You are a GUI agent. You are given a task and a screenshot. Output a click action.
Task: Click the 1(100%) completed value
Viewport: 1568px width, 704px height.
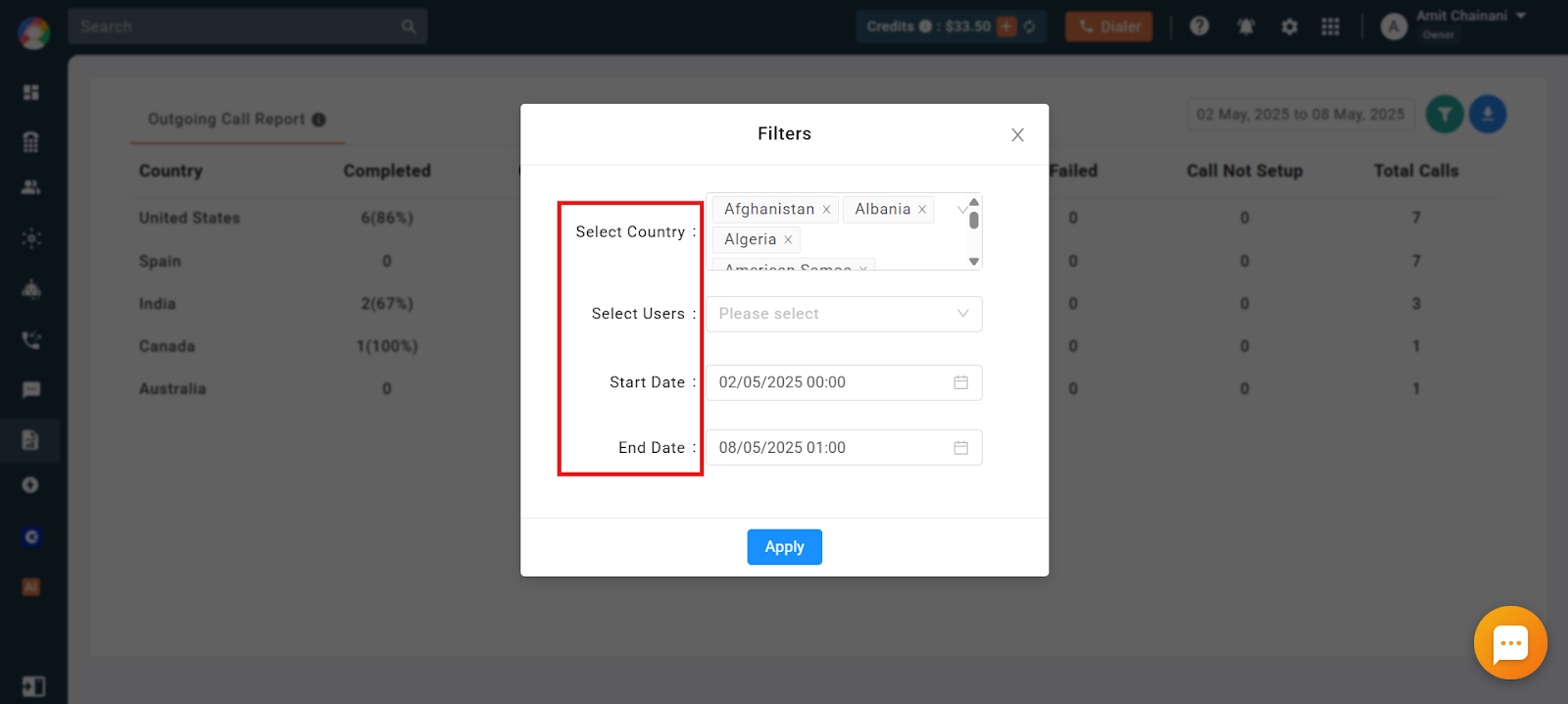coord(387,346)
